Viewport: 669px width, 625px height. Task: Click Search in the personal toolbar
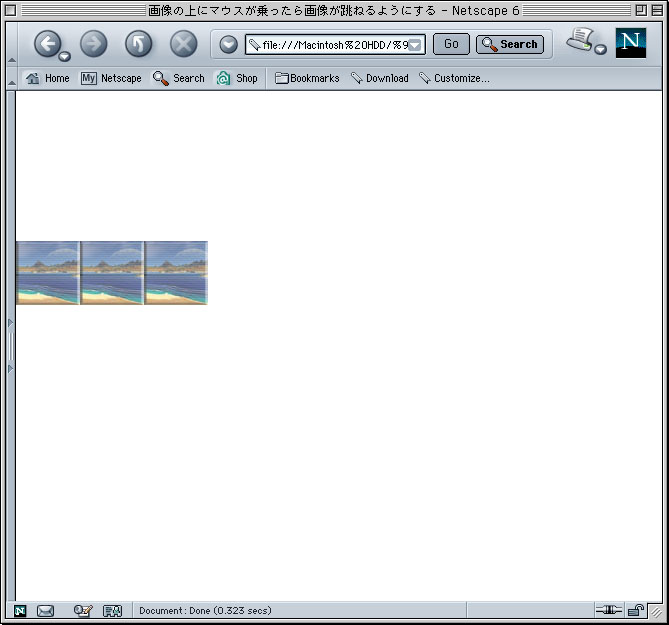(x=179, y=78)
